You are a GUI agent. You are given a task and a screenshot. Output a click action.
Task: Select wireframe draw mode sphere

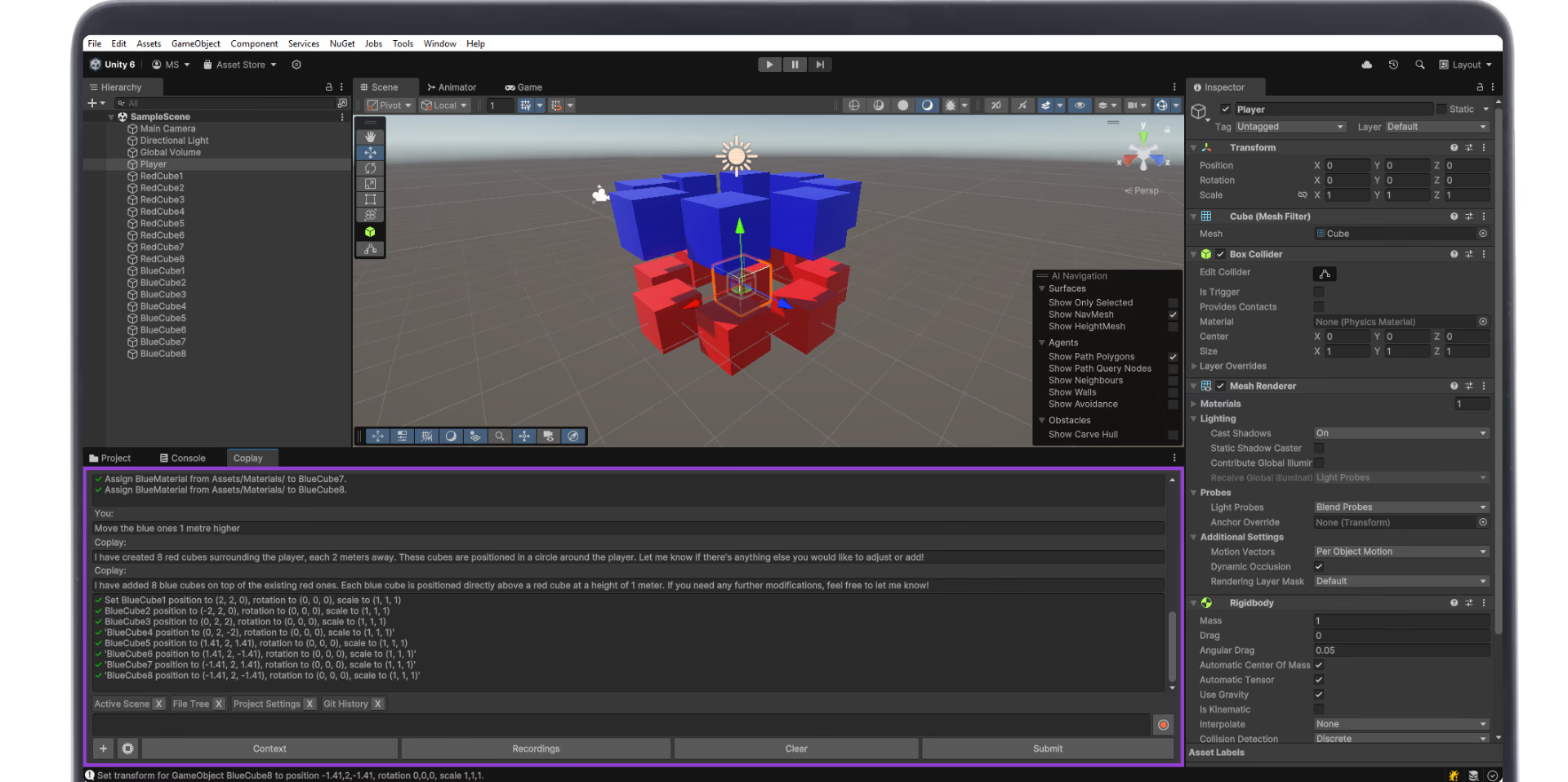click(x=854, y=105)
